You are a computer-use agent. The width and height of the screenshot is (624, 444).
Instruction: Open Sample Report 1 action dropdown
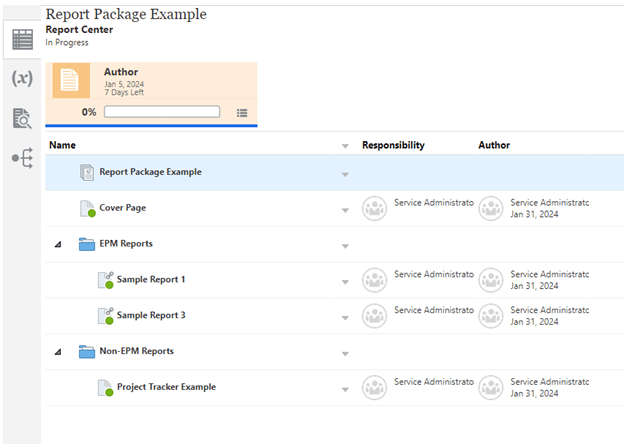pyautogui.click(x=345, y=282)
